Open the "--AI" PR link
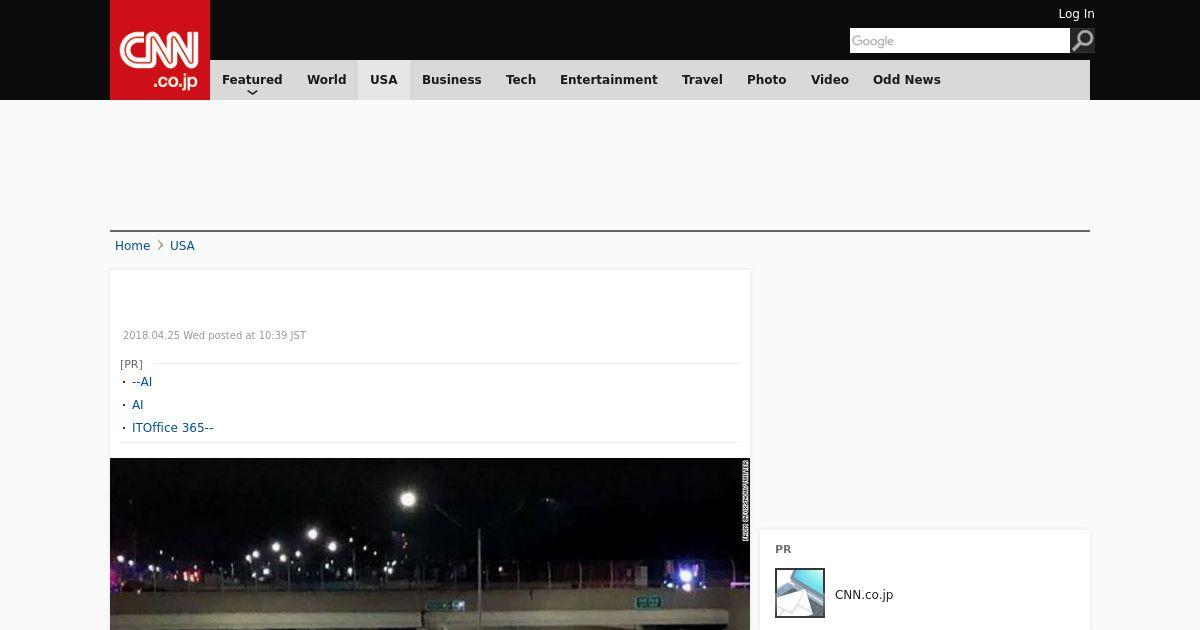Viewport: 1200px width, 630px height. point(142,382)
